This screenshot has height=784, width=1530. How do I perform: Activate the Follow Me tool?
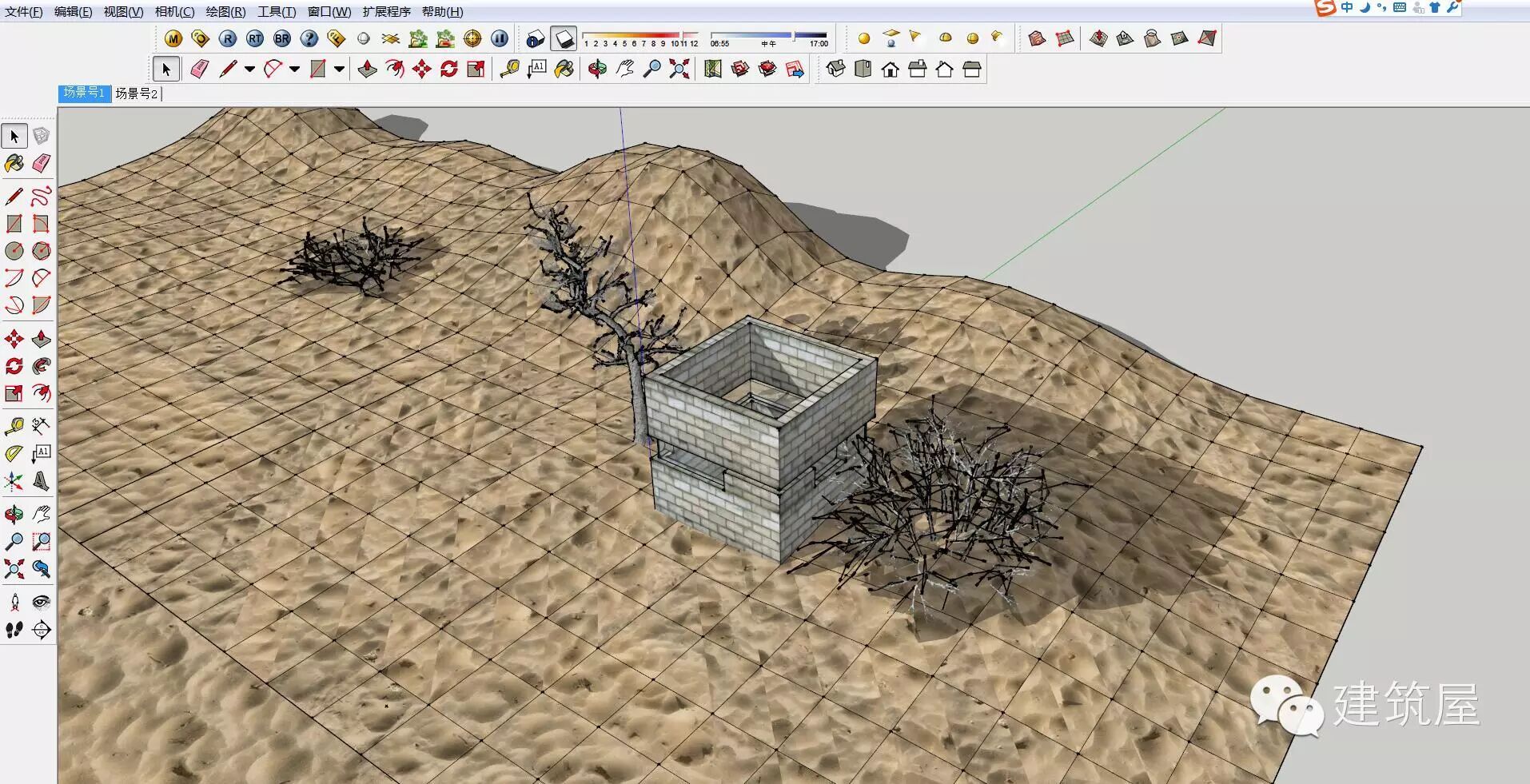coord(41,366)
